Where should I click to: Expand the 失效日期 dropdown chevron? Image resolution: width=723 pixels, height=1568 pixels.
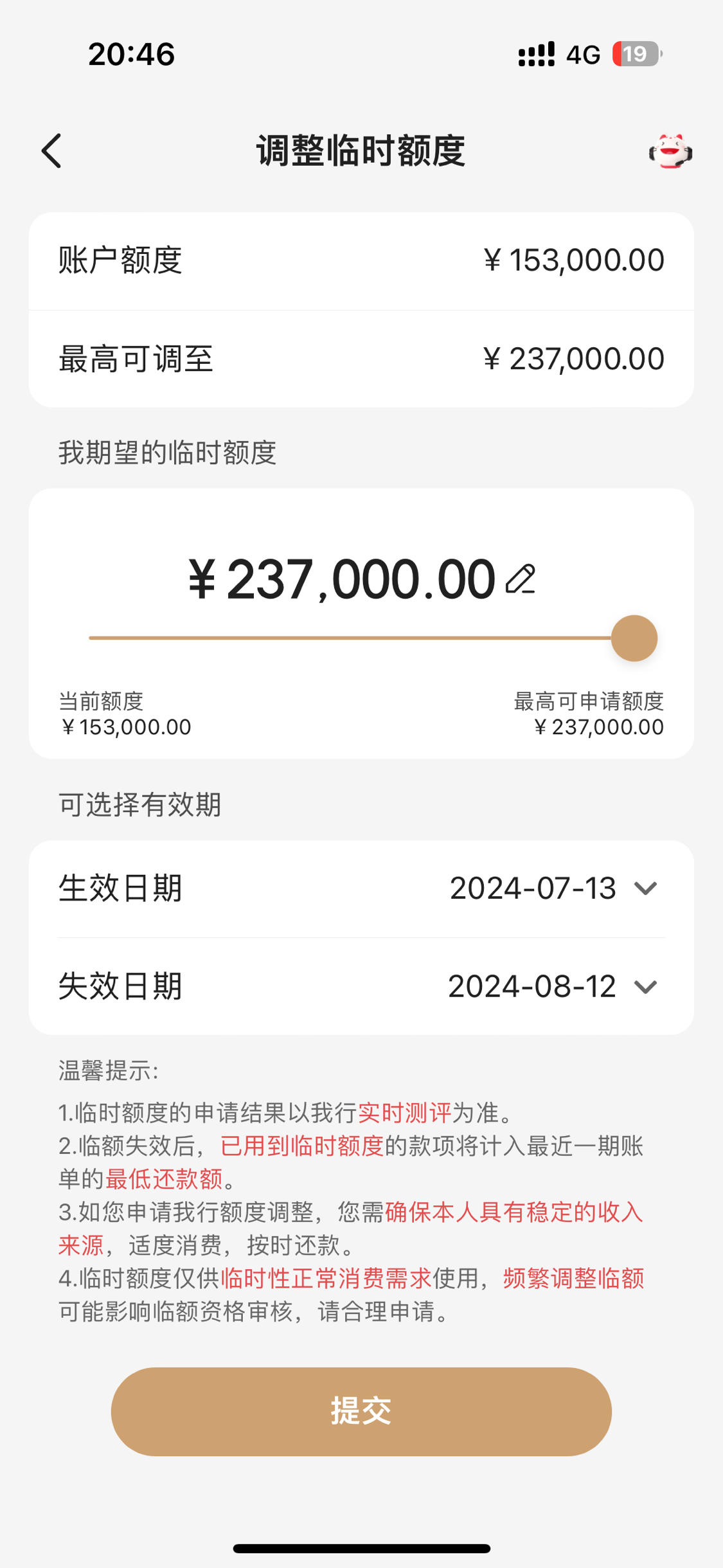click(x=645, y=987)
